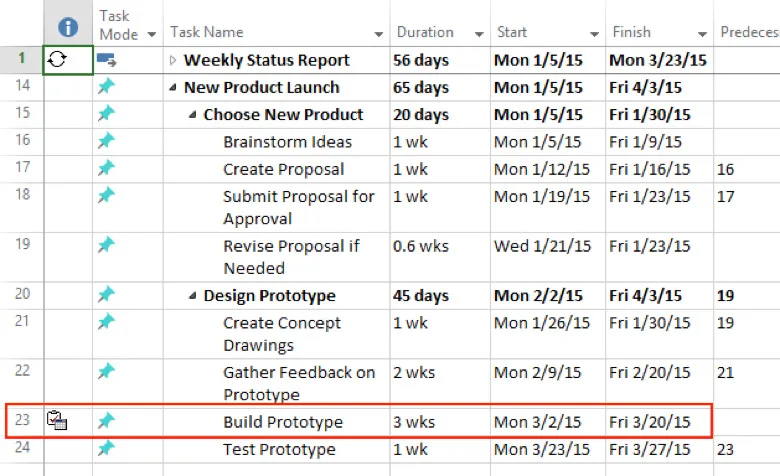Select the row 23 header number
The width and height of the screenshot is (780, 476).
point(23,421)
